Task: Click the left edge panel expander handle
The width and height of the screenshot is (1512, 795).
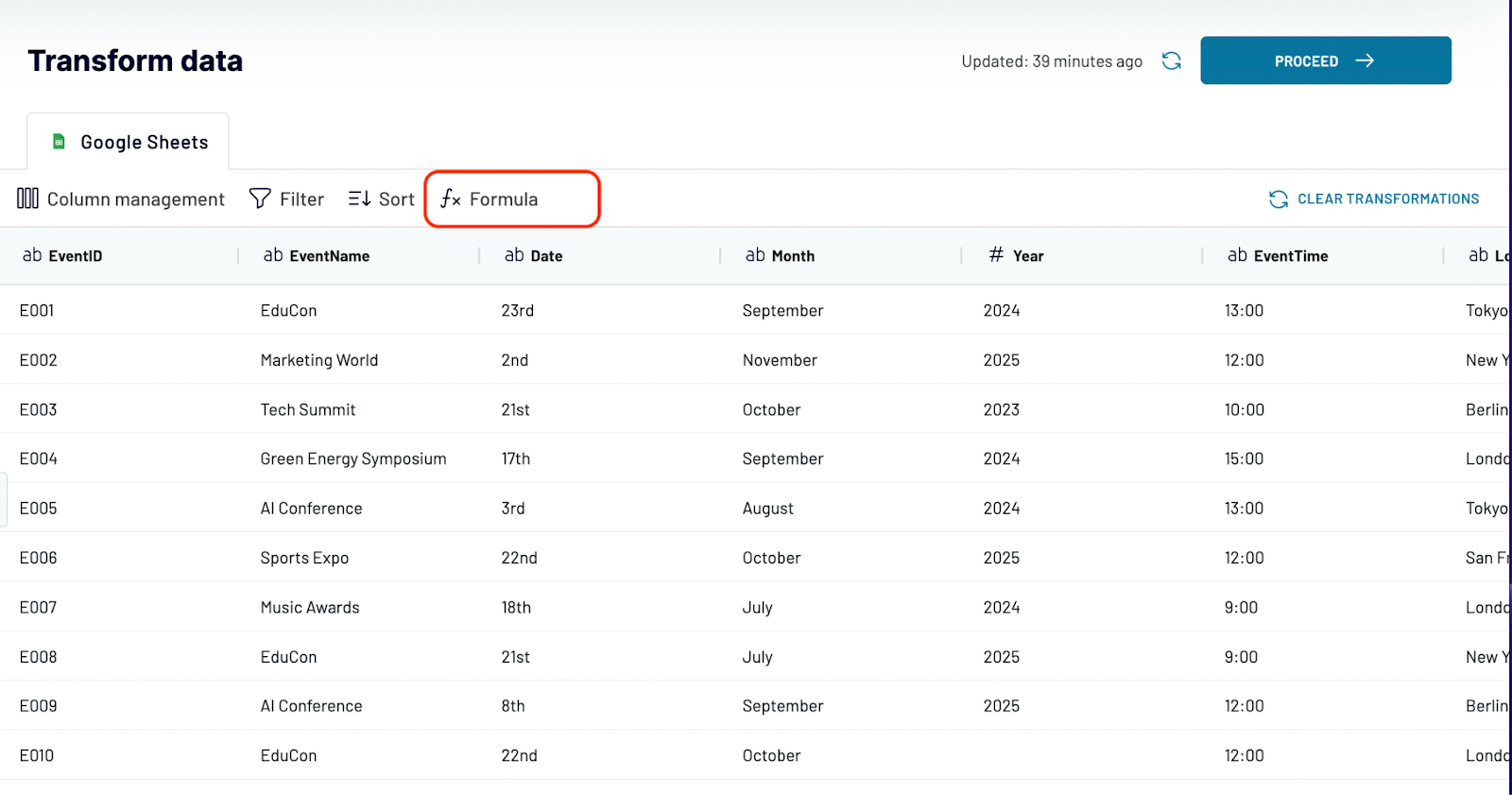Action: [4, 499]
